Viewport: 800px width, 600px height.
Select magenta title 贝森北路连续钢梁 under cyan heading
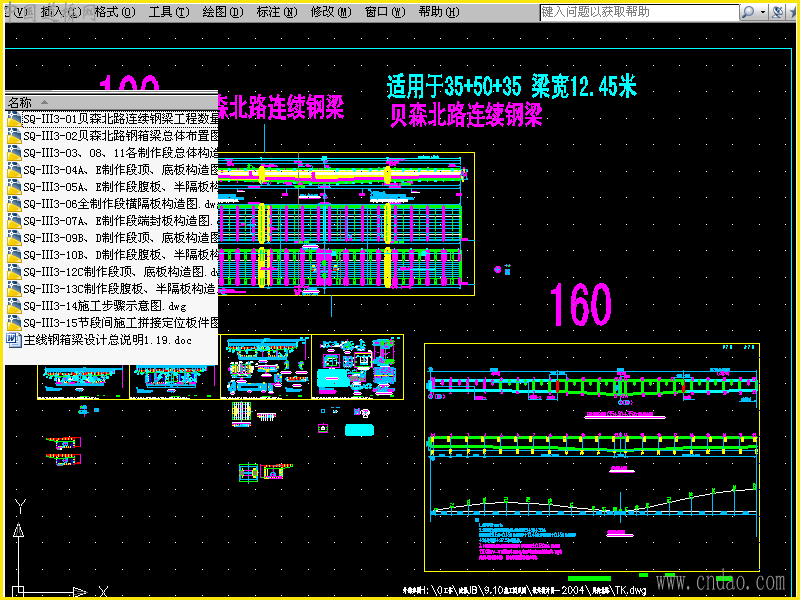466,115
